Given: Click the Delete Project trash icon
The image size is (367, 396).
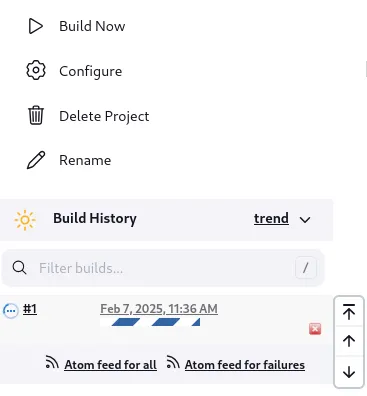Looking at the screenshot, I should click(36, 115).
